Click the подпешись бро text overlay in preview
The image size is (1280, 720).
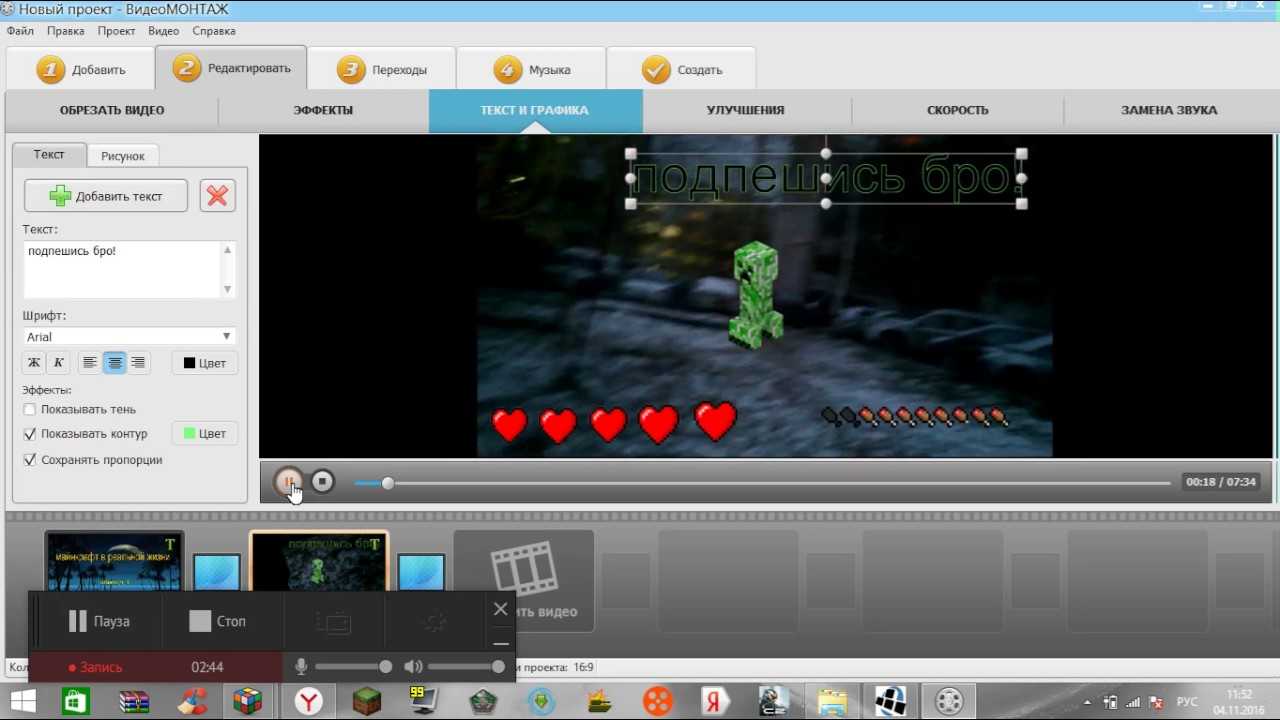825,178
